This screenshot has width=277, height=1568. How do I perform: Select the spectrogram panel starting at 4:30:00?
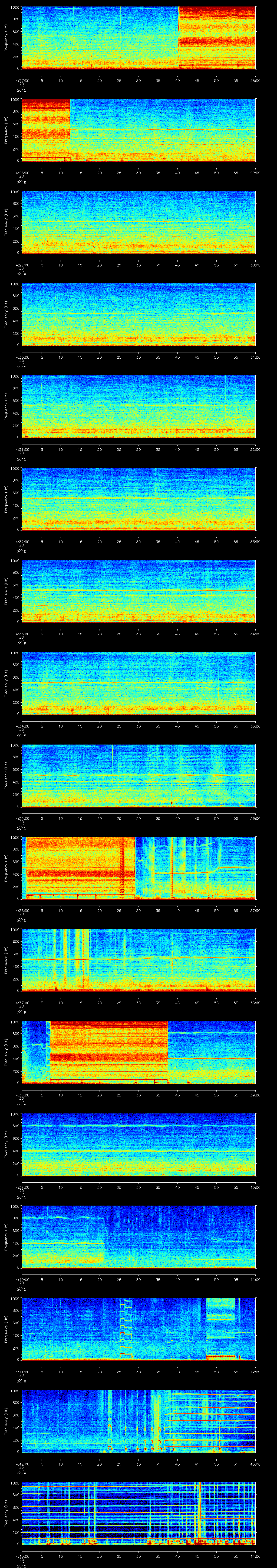[138, 314]
